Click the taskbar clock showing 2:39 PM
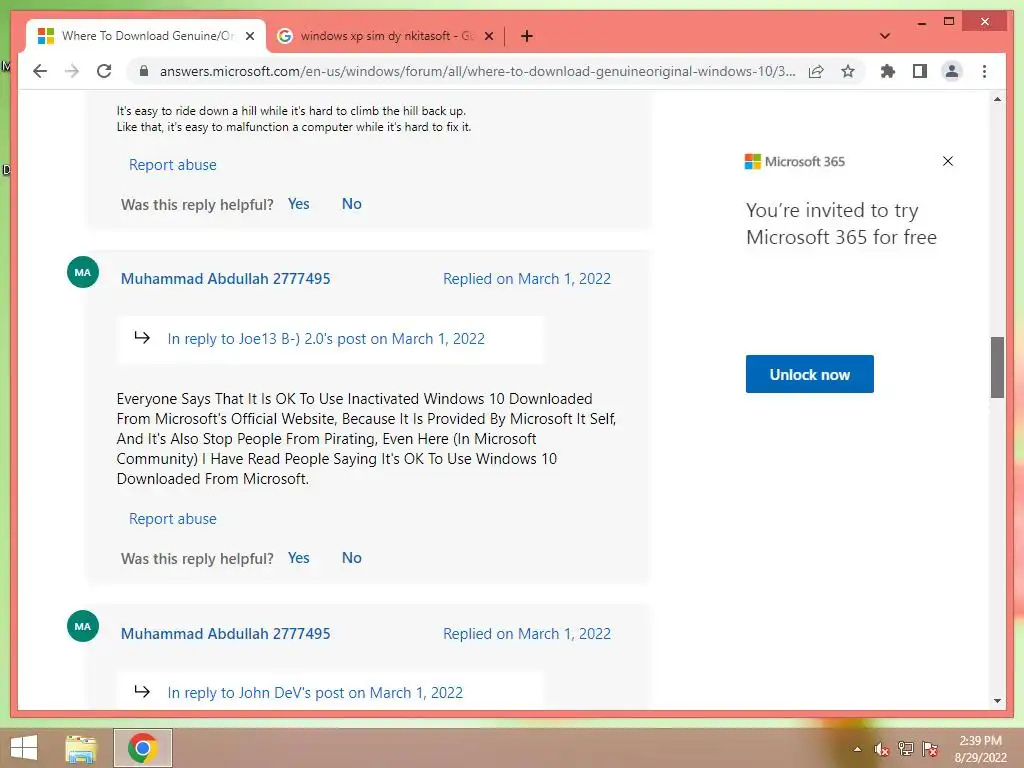Image resolution: width=1024 pixels, height=768 pixels. coord(980,749)
